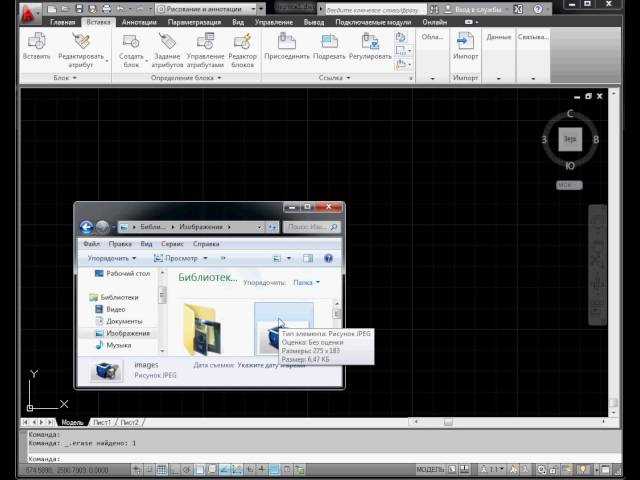The height and width of the screenshot is (480, 640).
Task: Toggle the Explorer preview pane button
Action: click(308, 258)
